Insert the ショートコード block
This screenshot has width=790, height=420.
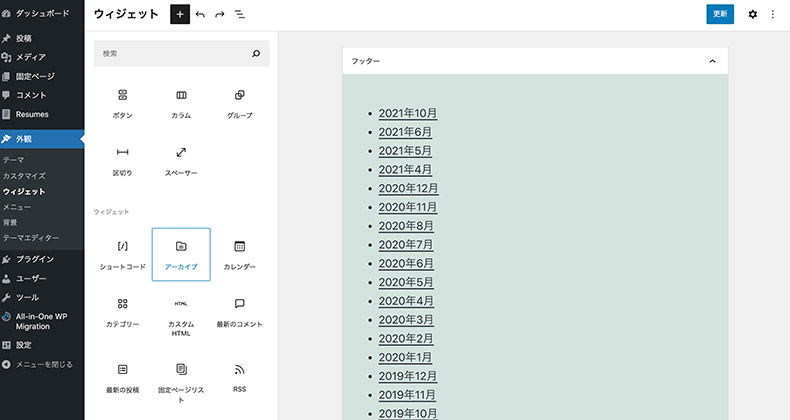[x=122, y=255]
